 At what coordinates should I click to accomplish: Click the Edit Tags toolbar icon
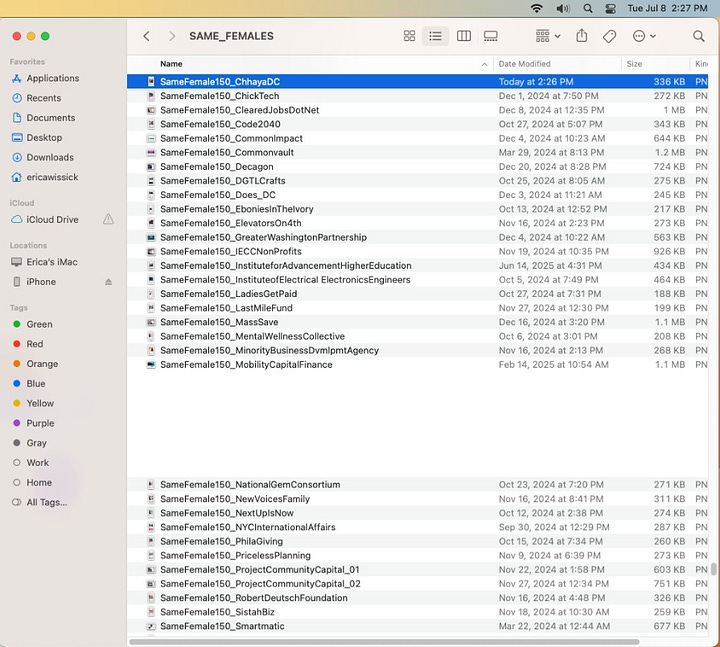coord(609,36)
